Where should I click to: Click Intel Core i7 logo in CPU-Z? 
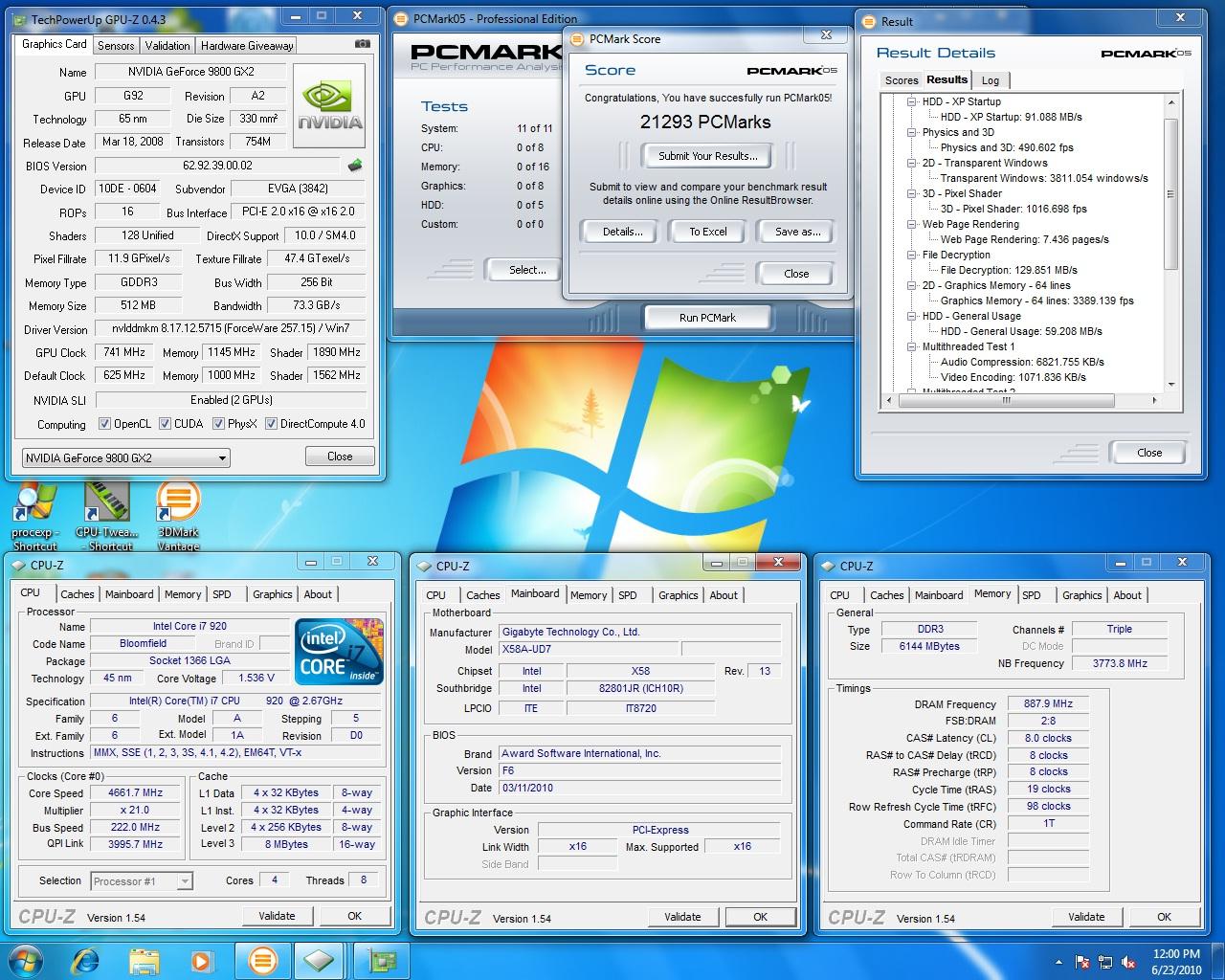(x=340, y=651)
